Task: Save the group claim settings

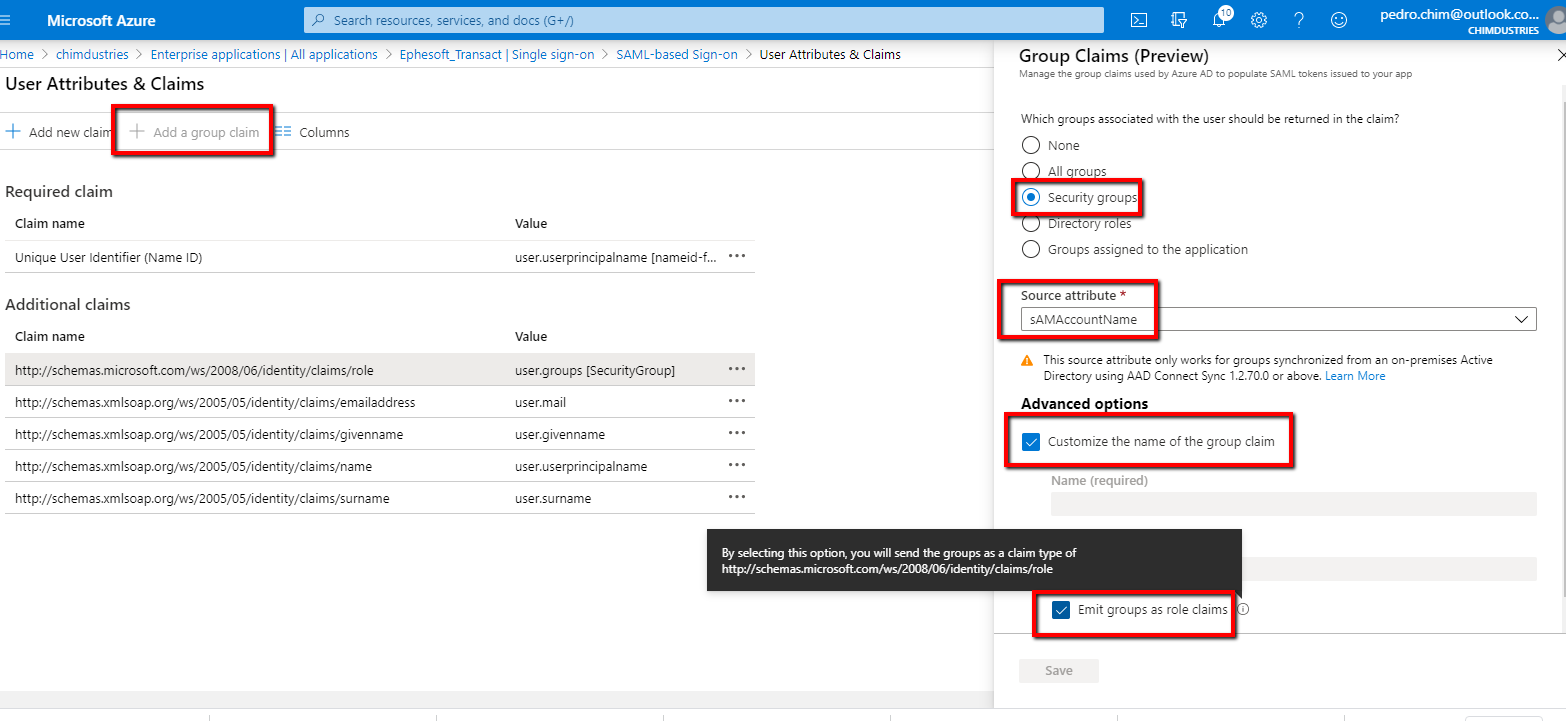Action: (x=1059, y=671)
